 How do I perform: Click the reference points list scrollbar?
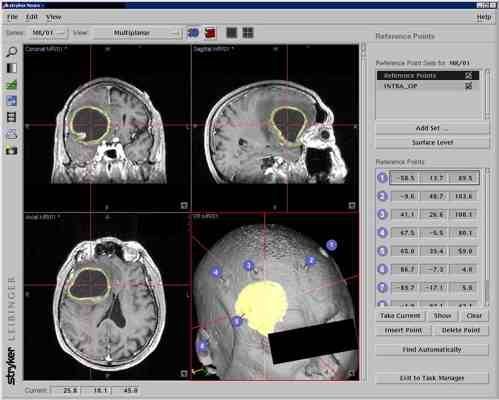[487, 237]
